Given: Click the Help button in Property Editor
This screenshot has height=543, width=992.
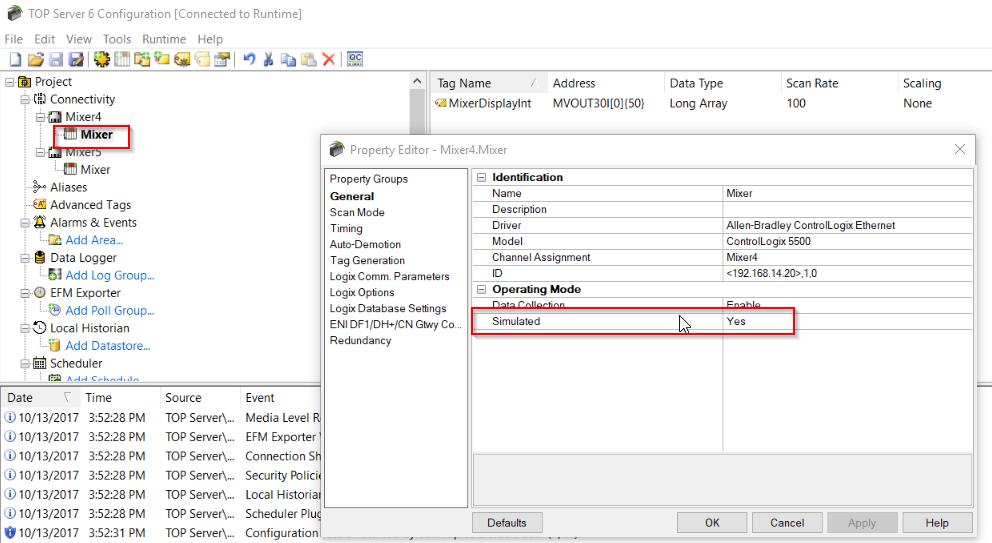Looking at the screenshot, I should point(937,523).
